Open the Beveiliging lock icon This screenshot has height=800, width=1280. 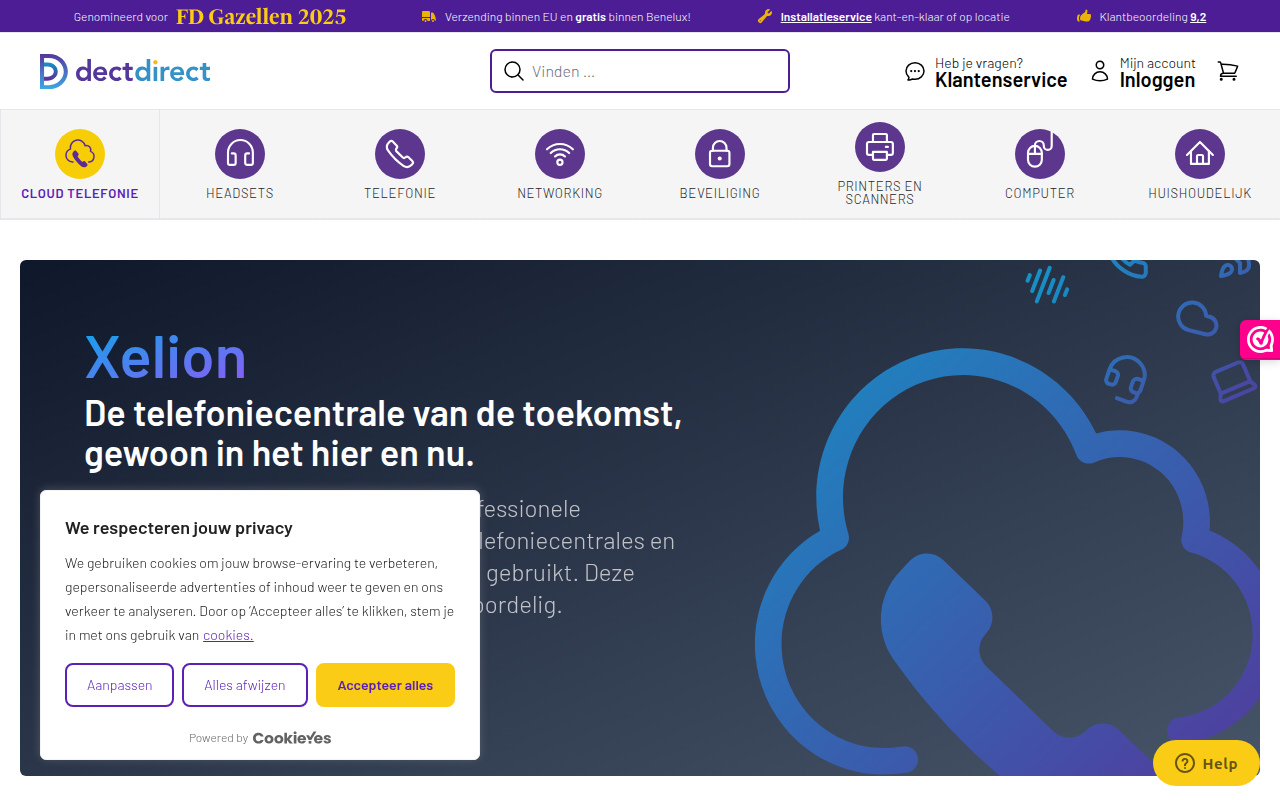pos(720,154)
